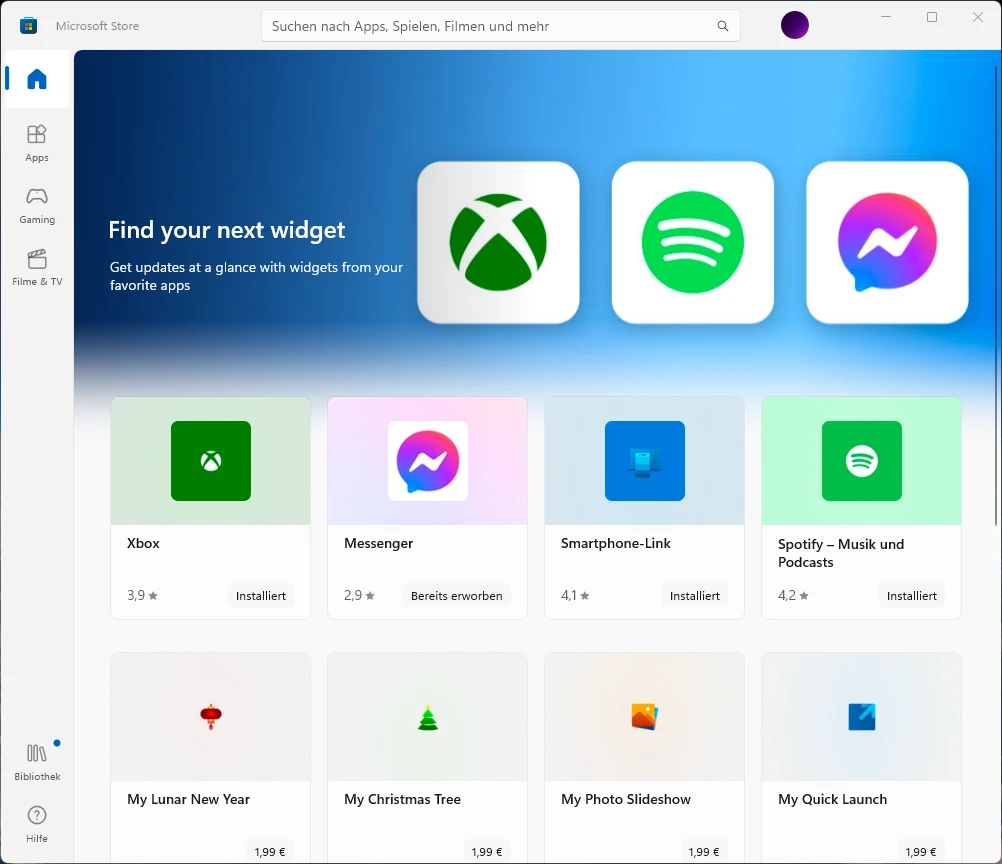Image resolution: width=1002 pixels, height=864 pixels.
Task: Open the user profile avatar
Action: (794, 25)
